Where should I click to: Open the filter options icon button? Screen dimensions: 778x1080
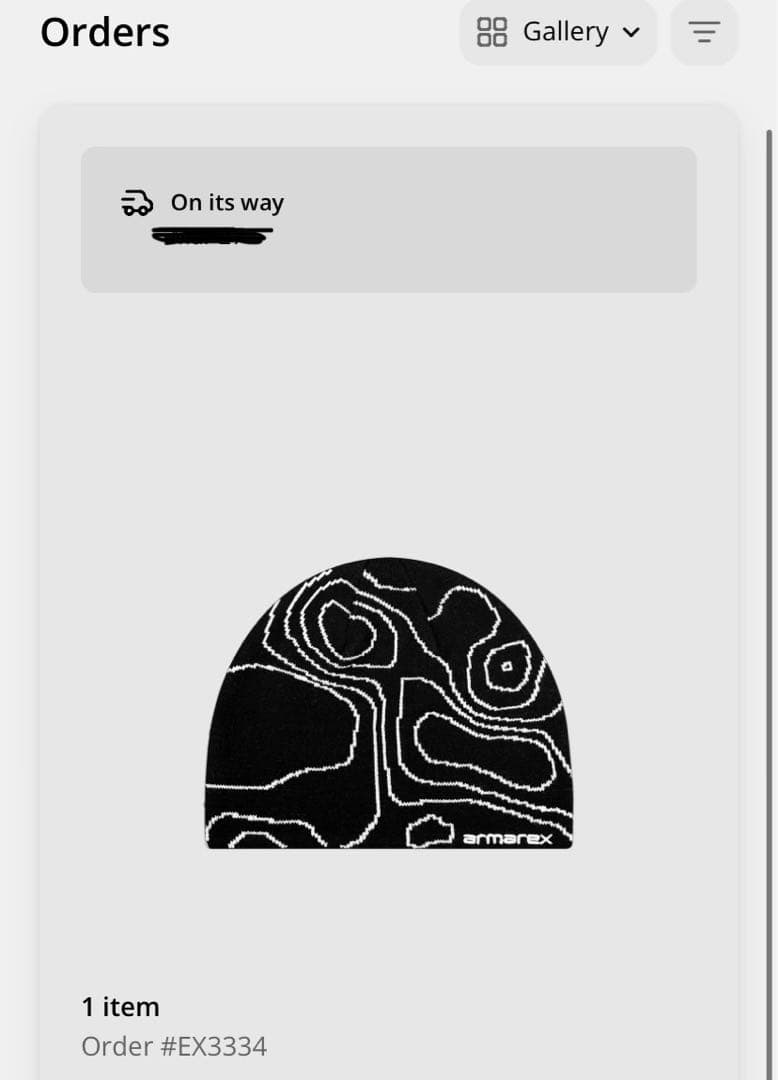(x=704, y=32)
